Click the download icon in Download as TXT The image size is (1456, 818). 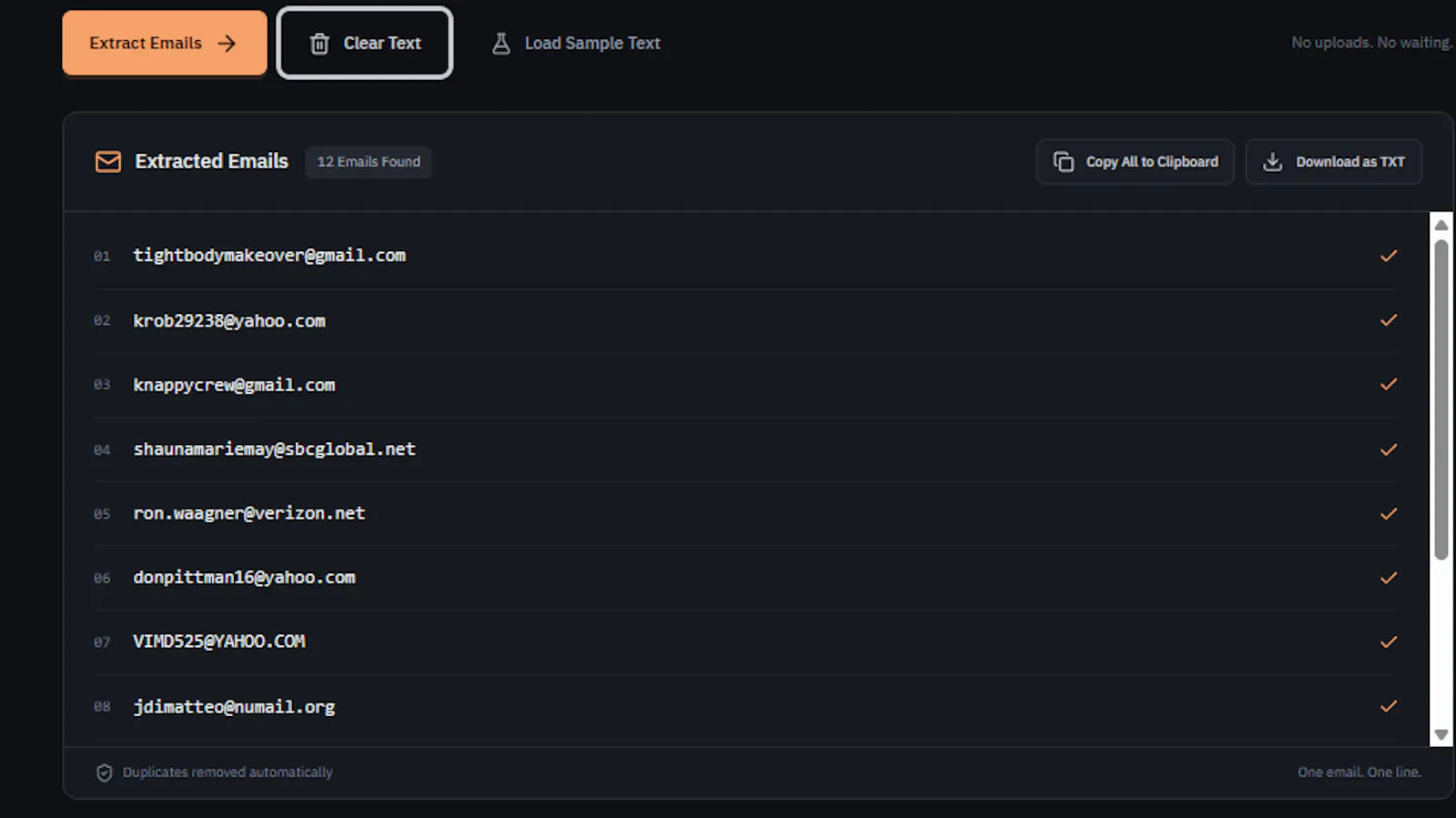[x=1273, y=161]
